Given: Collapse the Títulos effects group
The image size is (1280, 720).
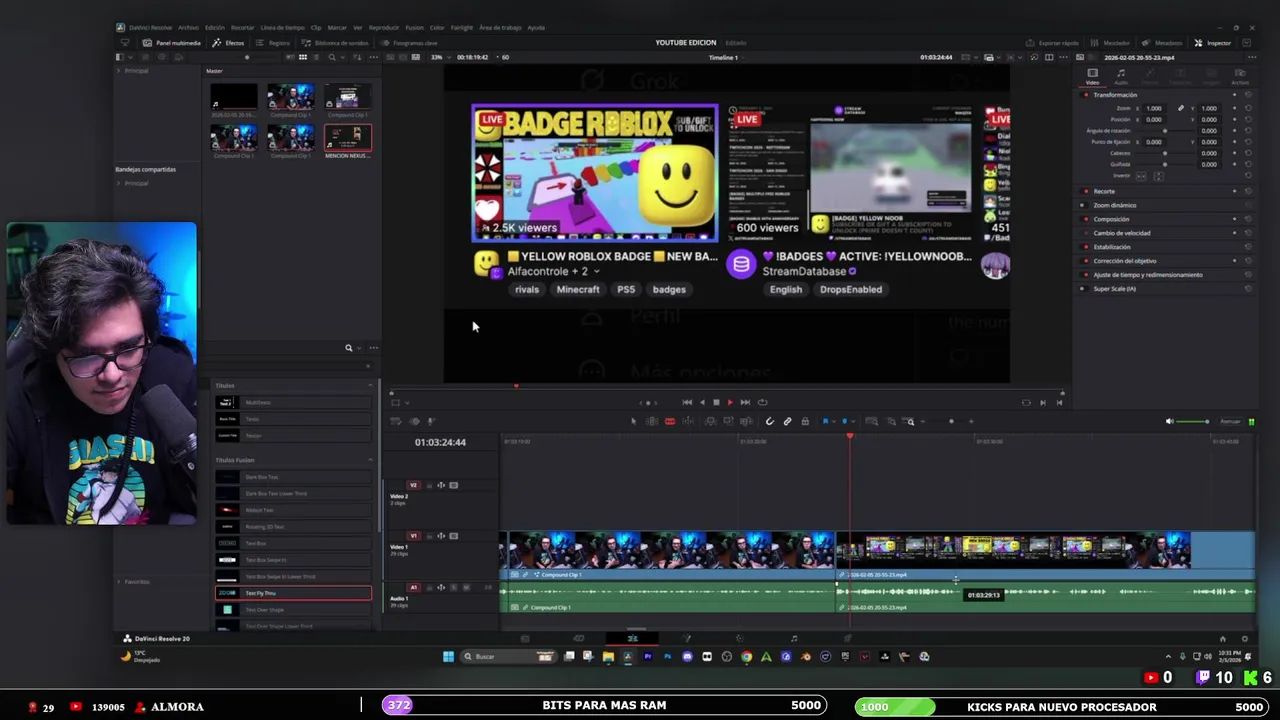Looking at the screenshot, I should click(x=370, y=385).
